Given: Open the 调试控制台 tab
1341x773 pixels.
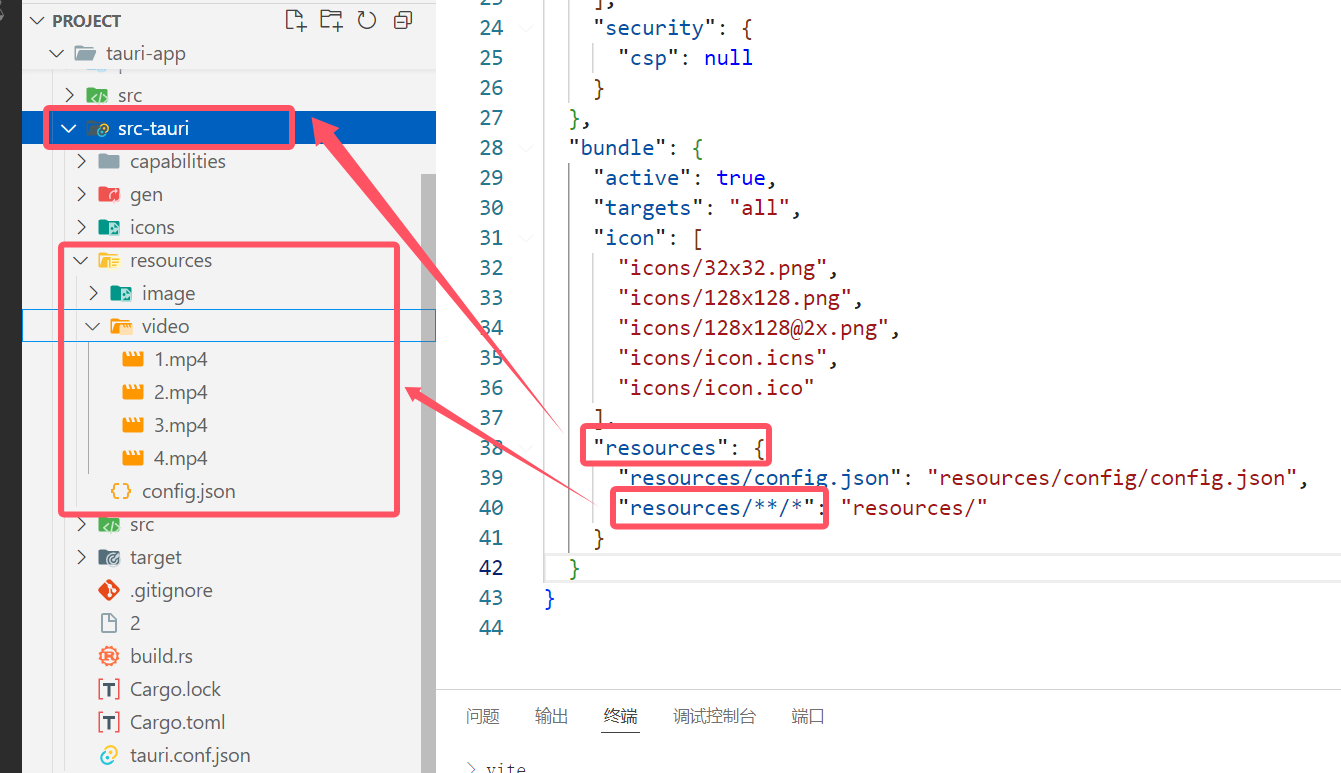Looking at the screenshot, I should coord(714,716).
